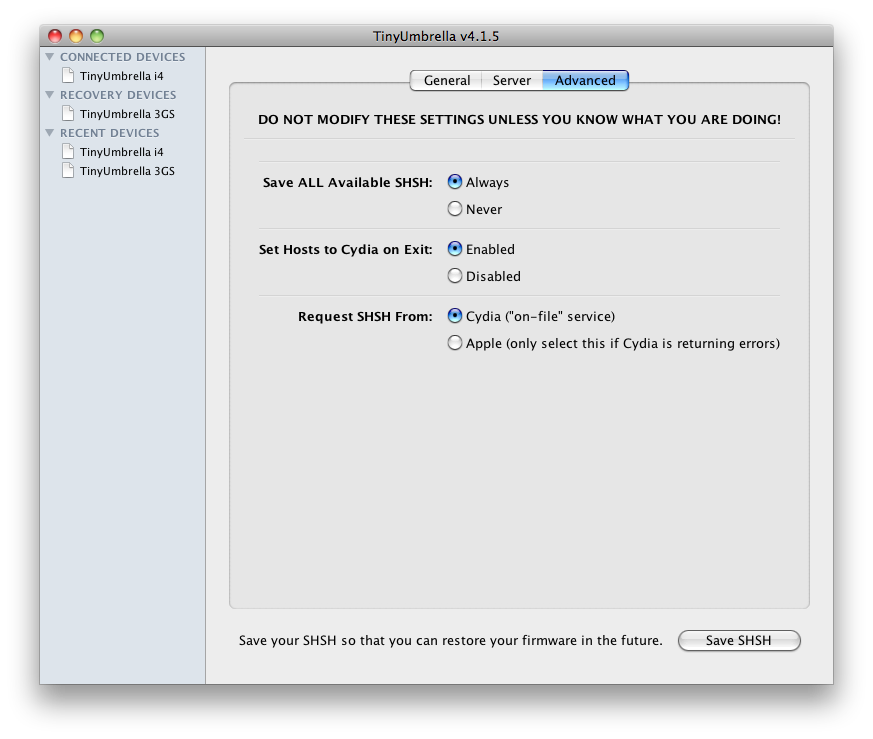
Task: Click the TinyUmbrella v4.1.5 title bar
Action: point(436,36)
